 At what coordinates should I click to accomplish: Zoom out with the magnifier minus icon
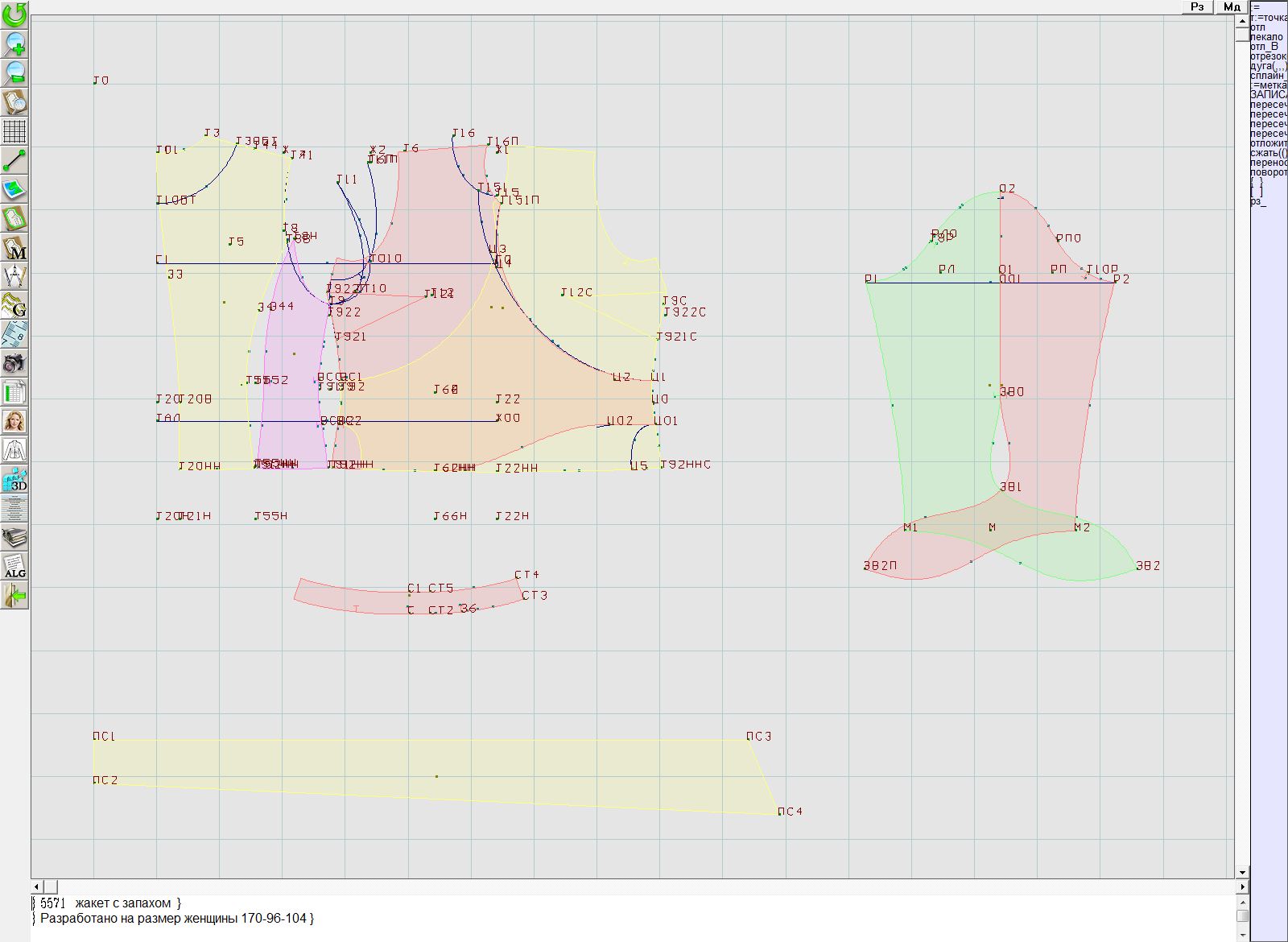pos(14,72)
